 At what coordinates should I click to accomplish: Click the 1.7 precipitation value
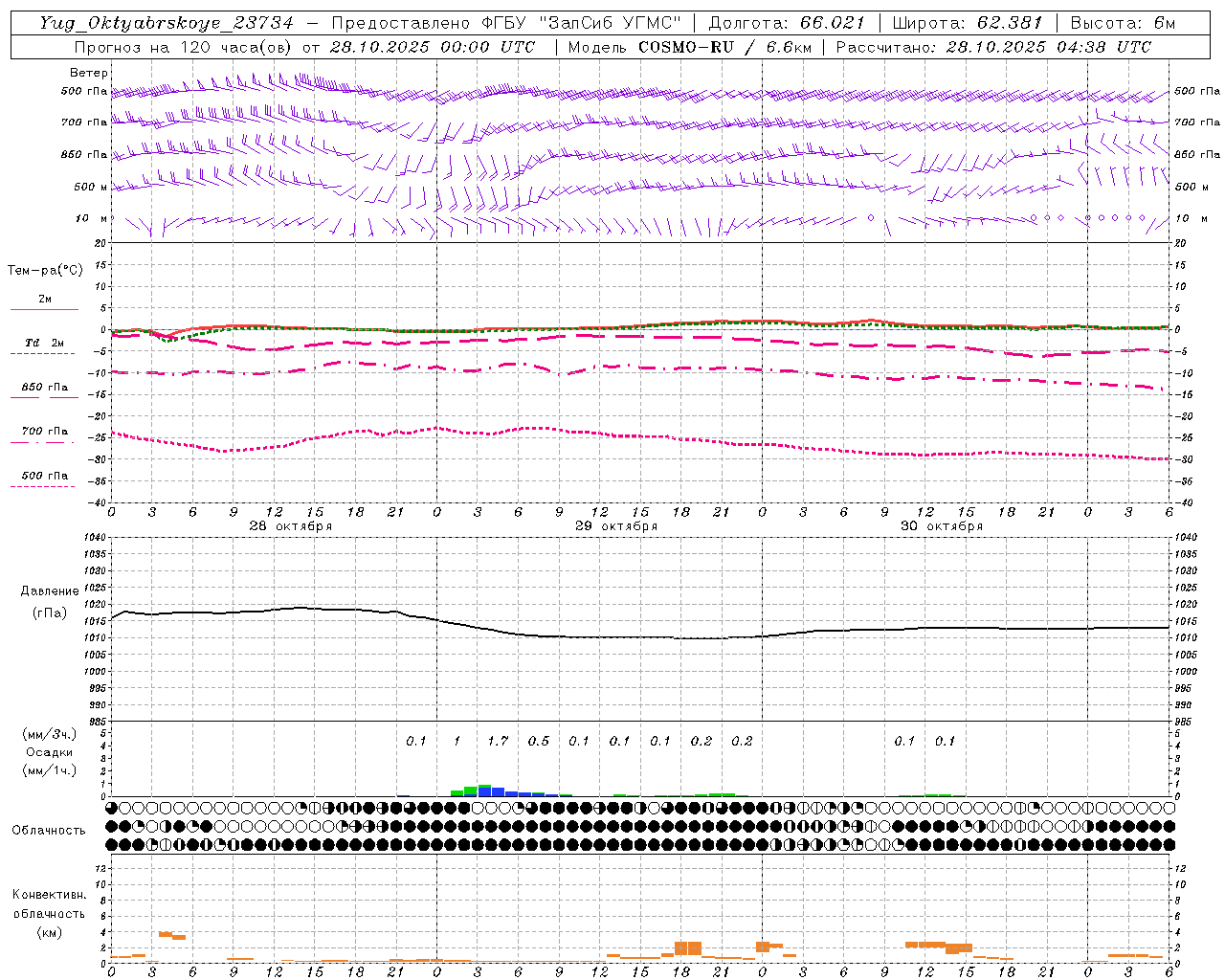tap(498, 741)
